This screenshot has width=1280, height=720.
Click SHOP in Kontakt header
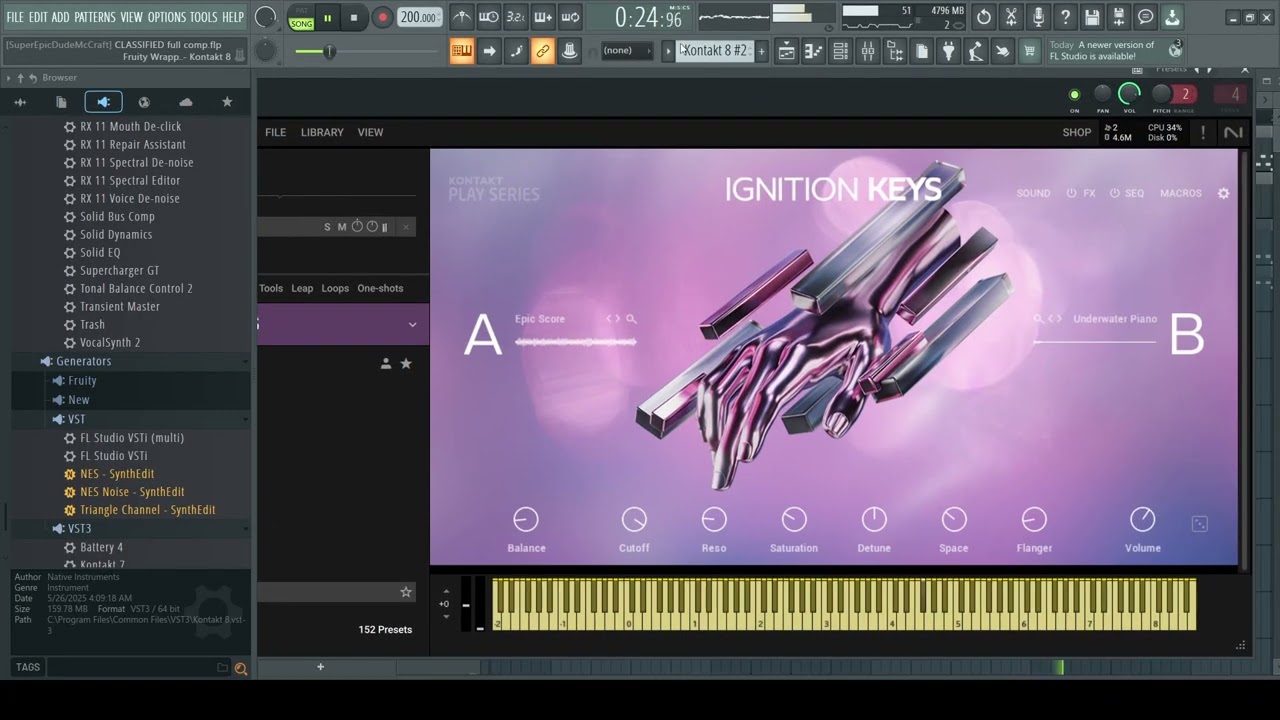click(1077, 132)
